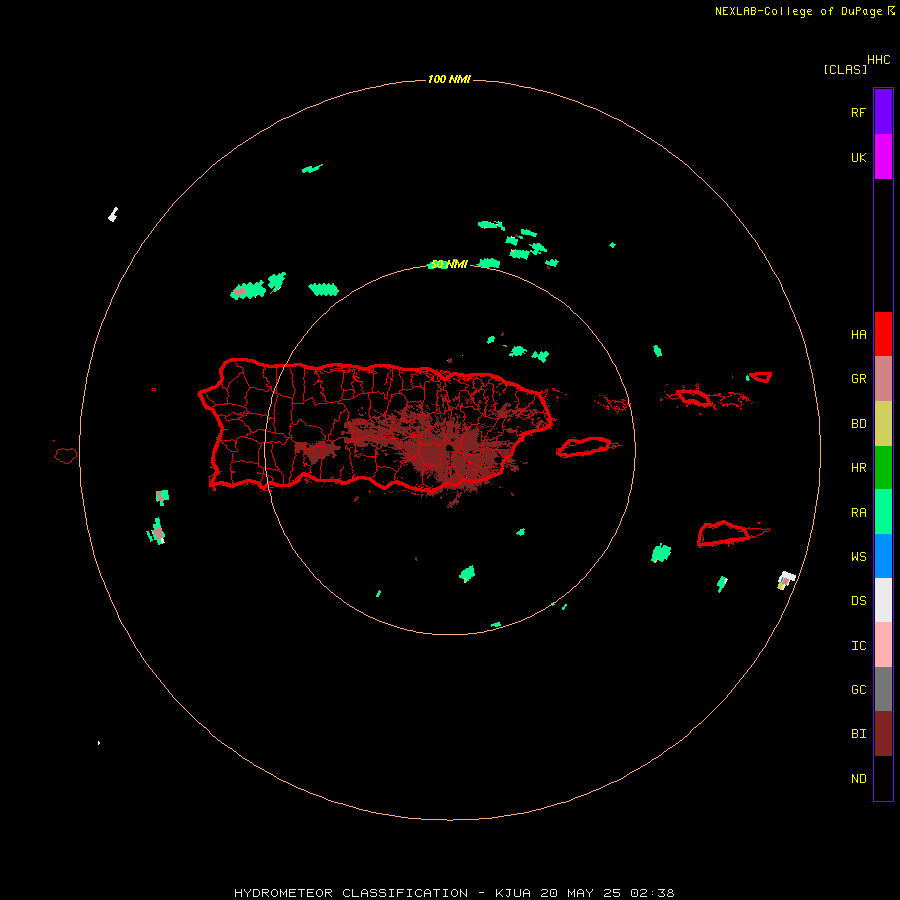Click the BD legend label
The width and height of the screenshot is (900, 900).
click(858, 424)
